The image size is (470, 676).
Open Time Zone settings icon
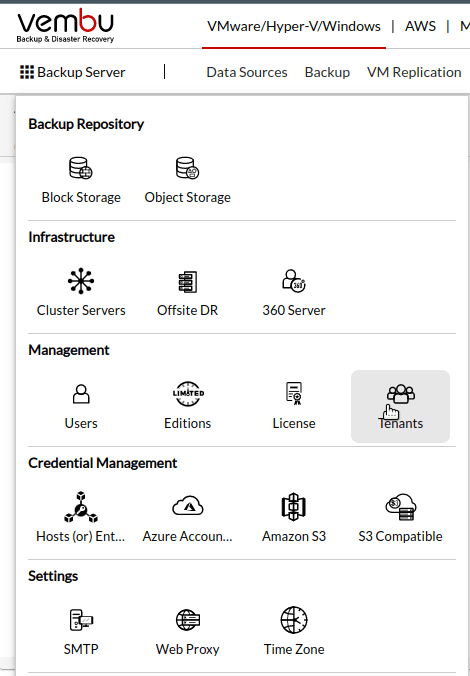pos(294,620)
